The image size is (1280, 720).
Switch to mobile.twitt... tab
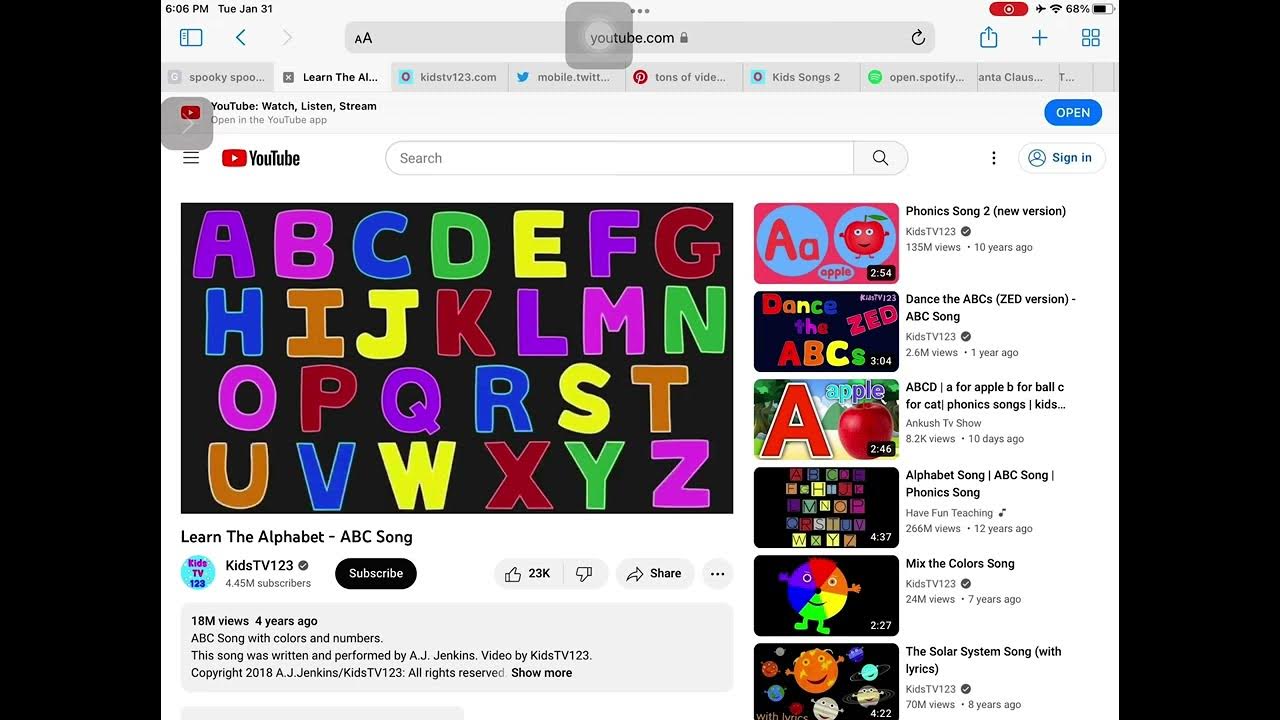point(565,77)
